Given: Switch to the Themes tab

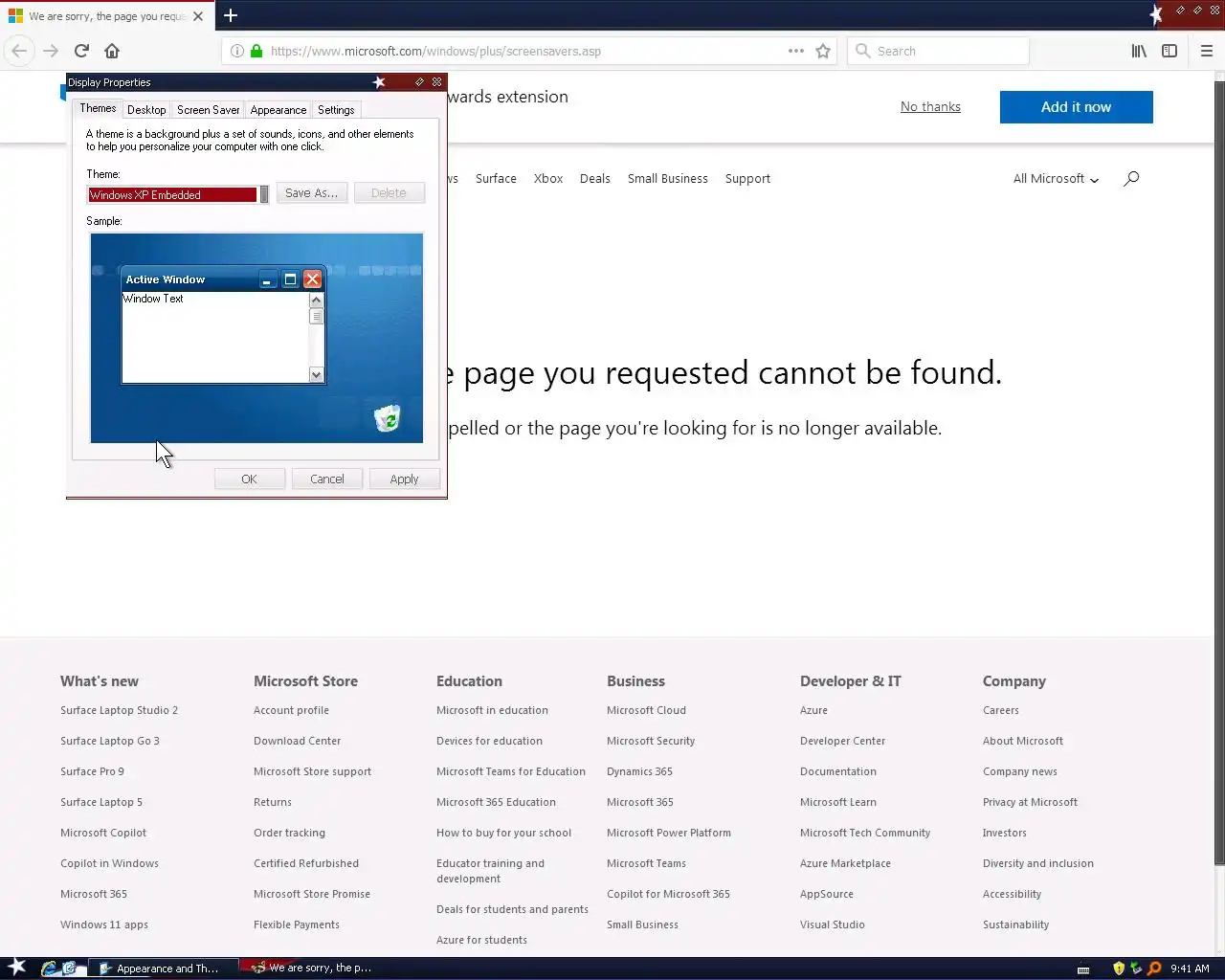Looking at the screenshot, I should tap(98, 108).
